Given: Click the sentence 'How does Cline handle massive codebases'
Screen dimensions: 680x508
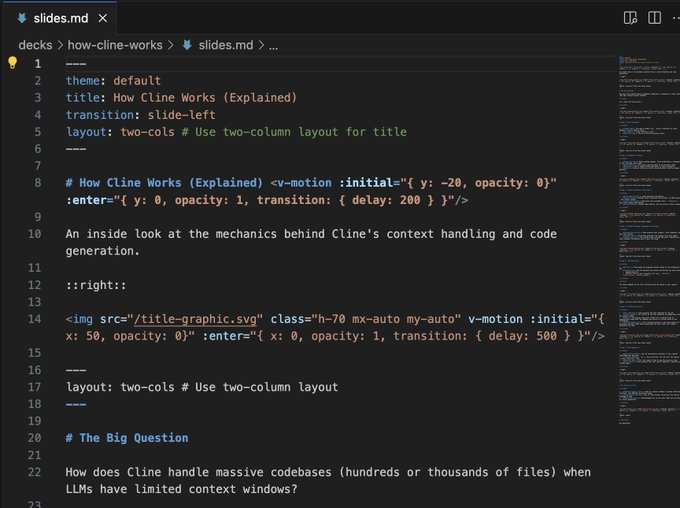Looking at the screenshot, I should (x=198, y=472).
